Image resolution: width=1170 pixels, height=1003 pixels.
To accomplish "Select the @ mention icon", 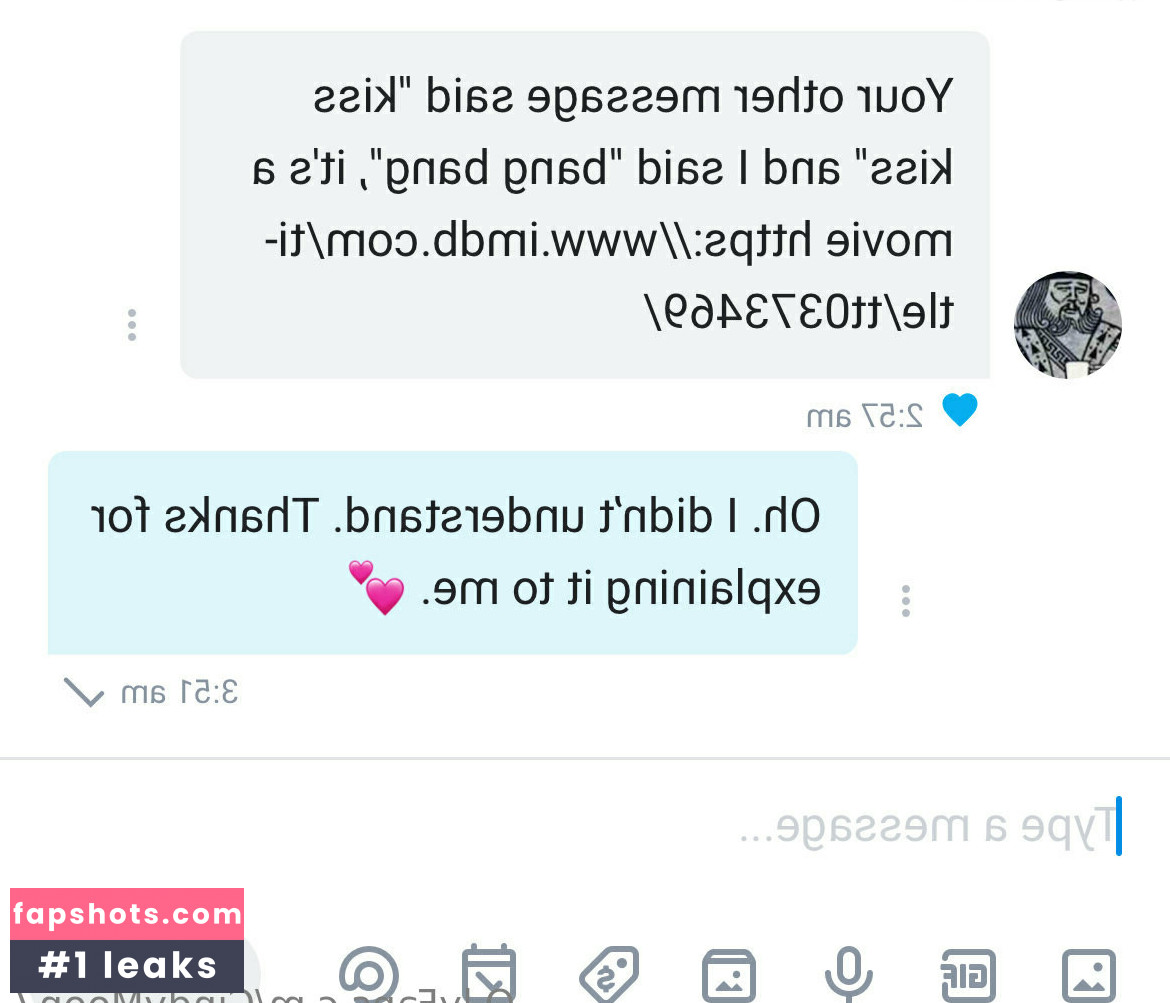I will coord(369,975).
